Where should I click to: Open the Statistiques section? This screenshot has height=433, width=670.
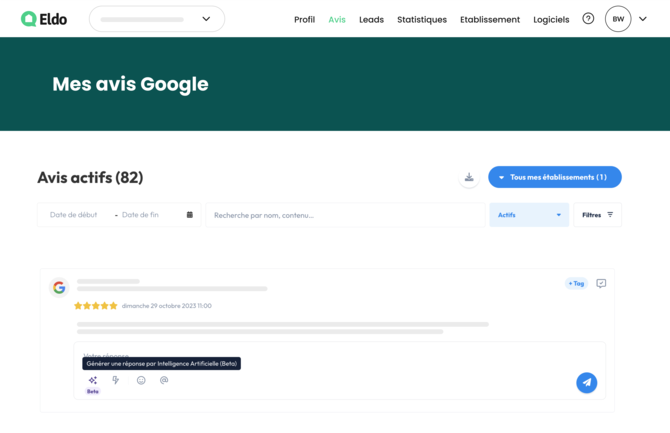[422, 20]
